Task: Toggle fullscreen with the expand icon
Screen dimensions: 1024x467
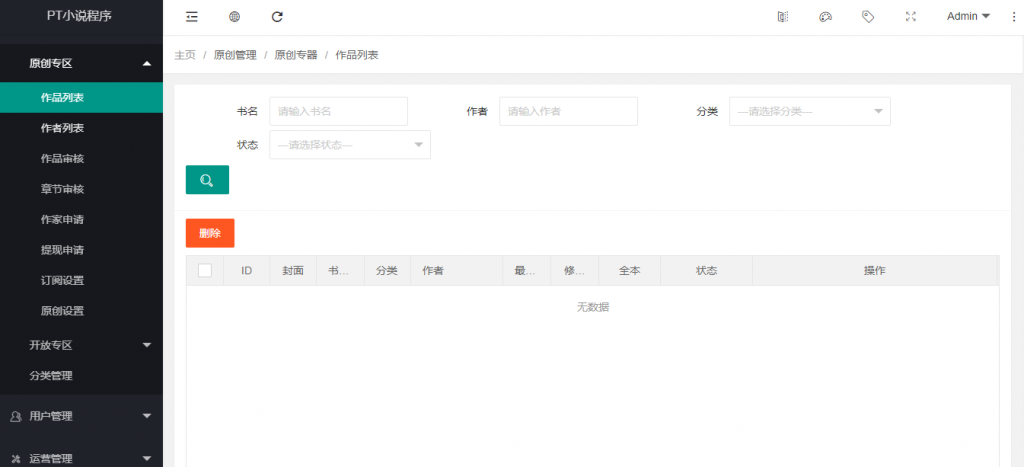Action: [x=910, y=16]
